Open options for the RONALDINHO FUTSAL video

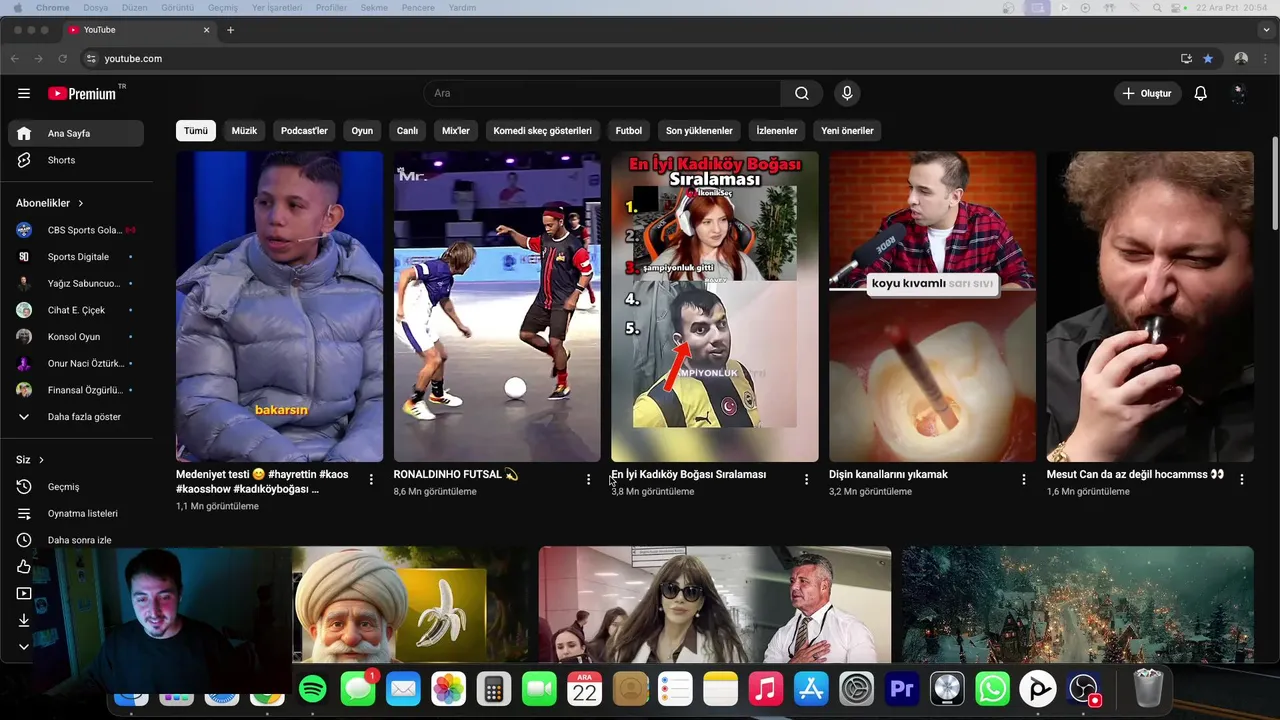(588, 480)
